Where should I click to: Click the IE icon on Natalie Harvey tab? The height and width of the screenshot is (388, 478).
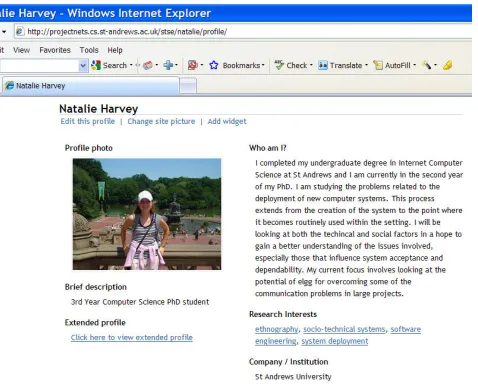coord(9,86)
